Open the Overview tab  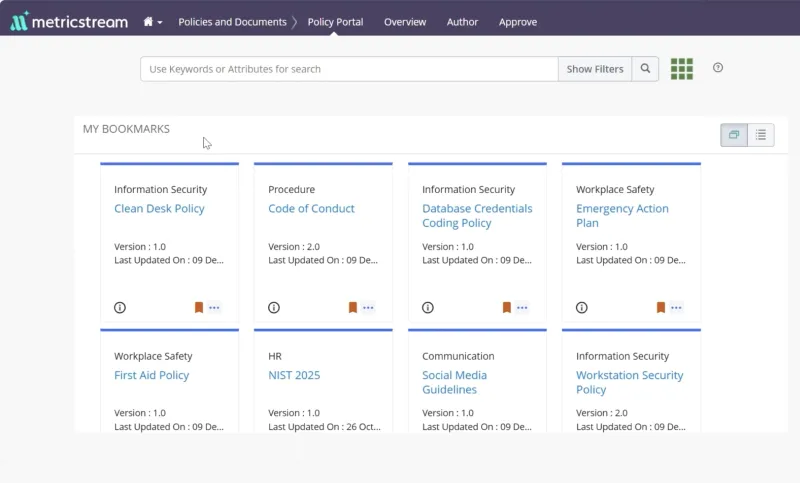tap(404, 22)
